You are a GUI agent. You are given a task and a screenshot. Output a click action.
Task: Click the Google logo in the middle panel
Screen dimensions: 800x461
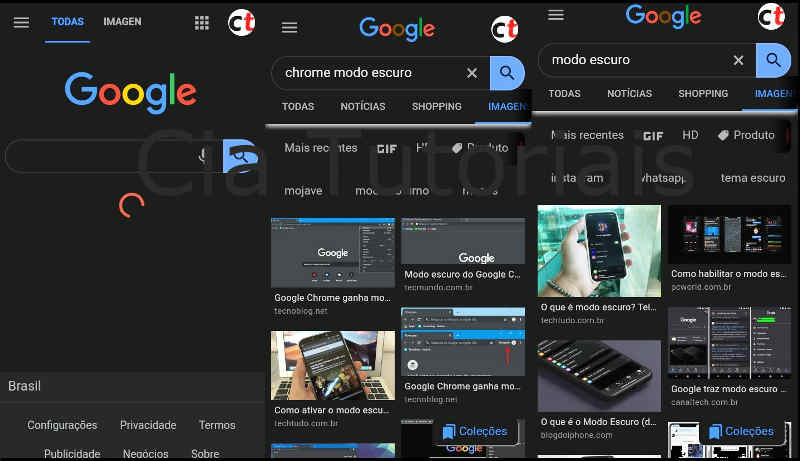click(397, 29)
